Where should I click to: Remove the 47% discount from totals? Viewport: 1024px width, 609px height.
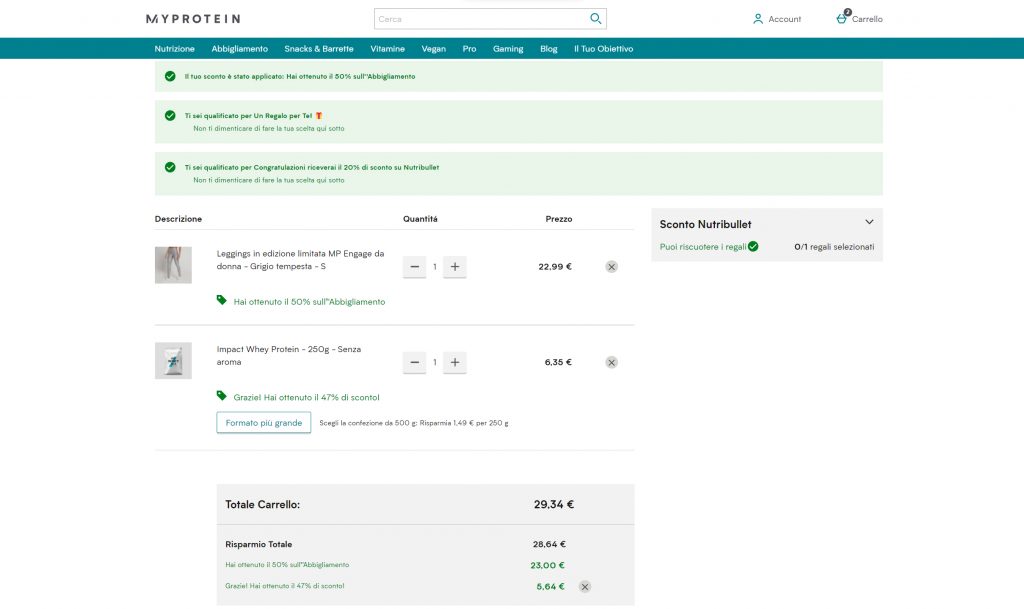pos(585,587)
